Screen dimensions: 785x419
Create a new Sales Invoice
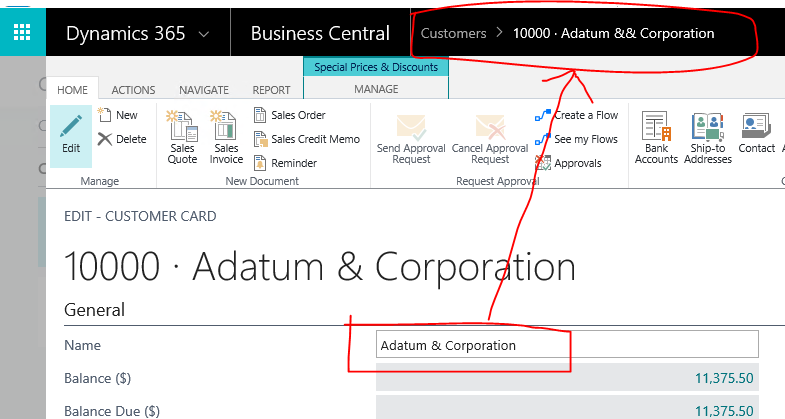coord(226,137)
